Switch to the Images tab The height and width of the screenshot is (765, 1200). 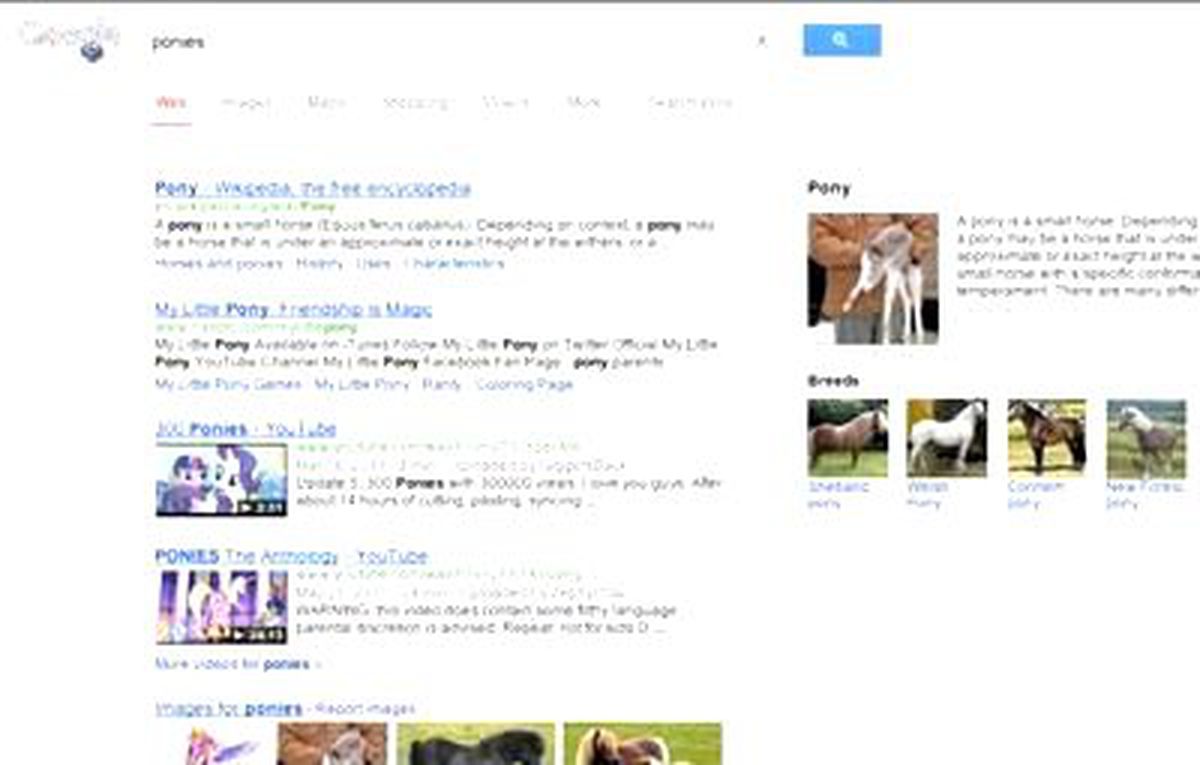[244, 102]
